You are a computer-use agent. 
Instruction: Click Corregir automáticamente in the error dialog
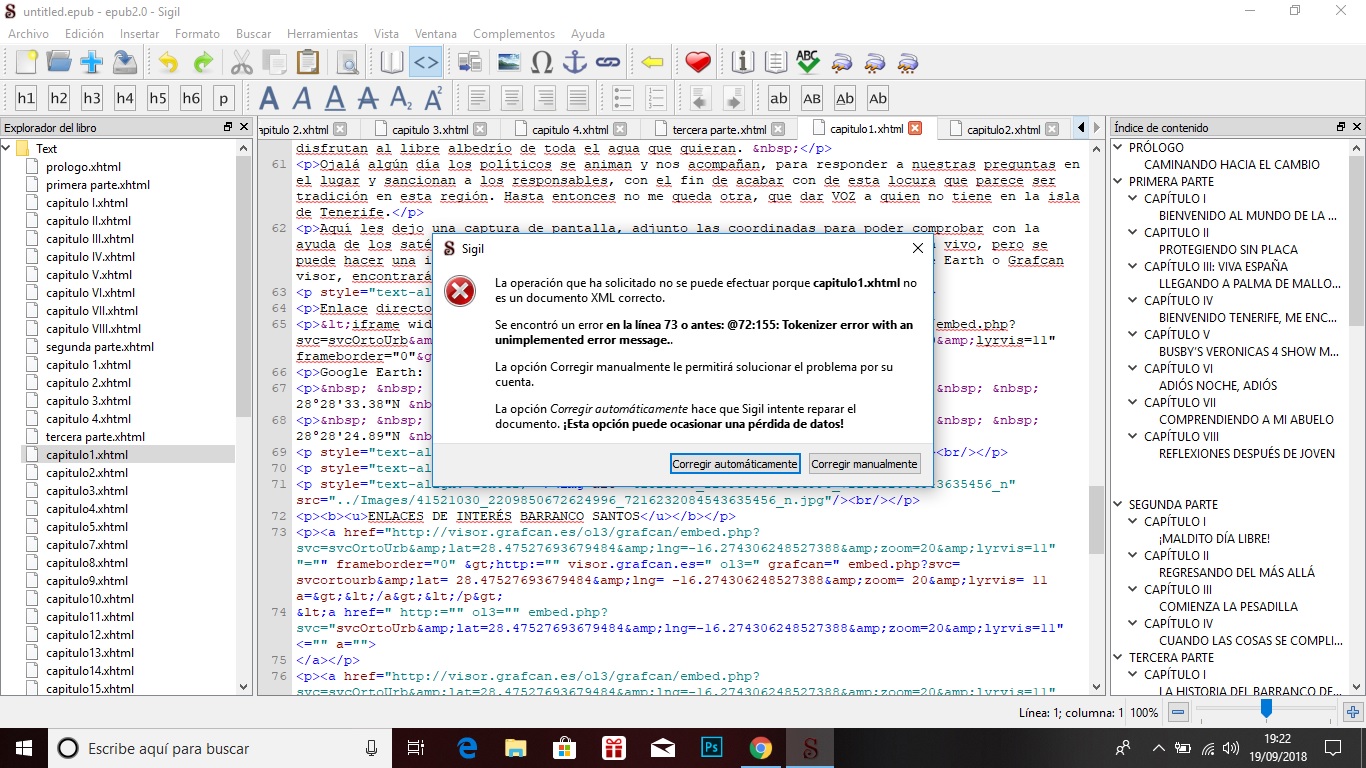pos(735,464)
